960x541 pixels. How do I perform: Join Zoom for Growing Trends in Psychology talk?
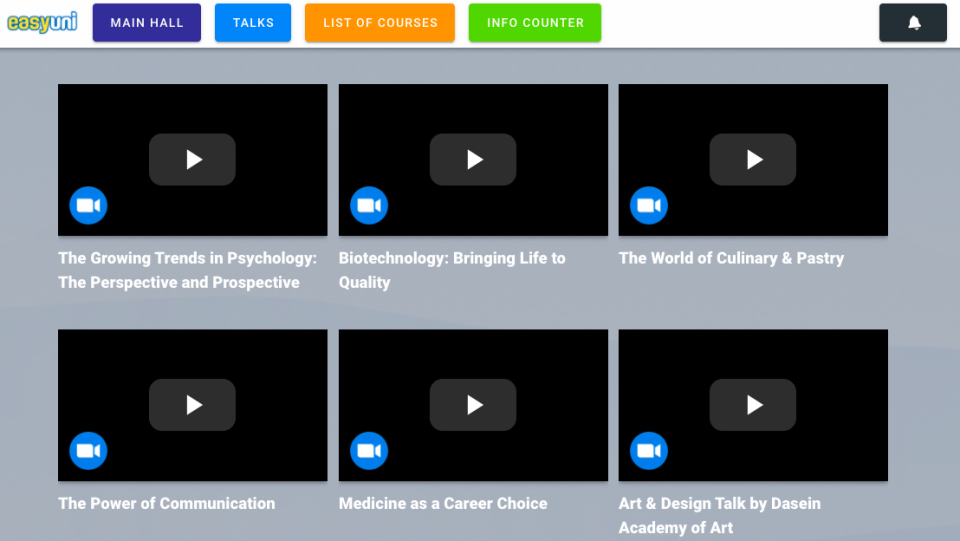coord(88,206)
